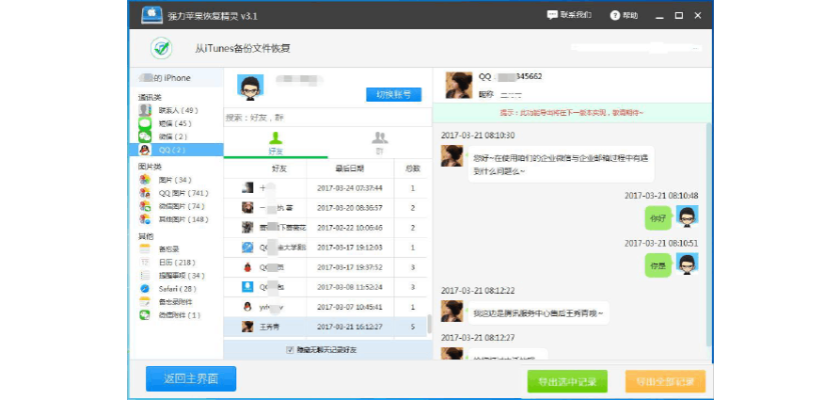Select friend row dated 2017-03-24 07:37:44
The height and width of the screenshot is (400, 840).
(x=325, y=188)
